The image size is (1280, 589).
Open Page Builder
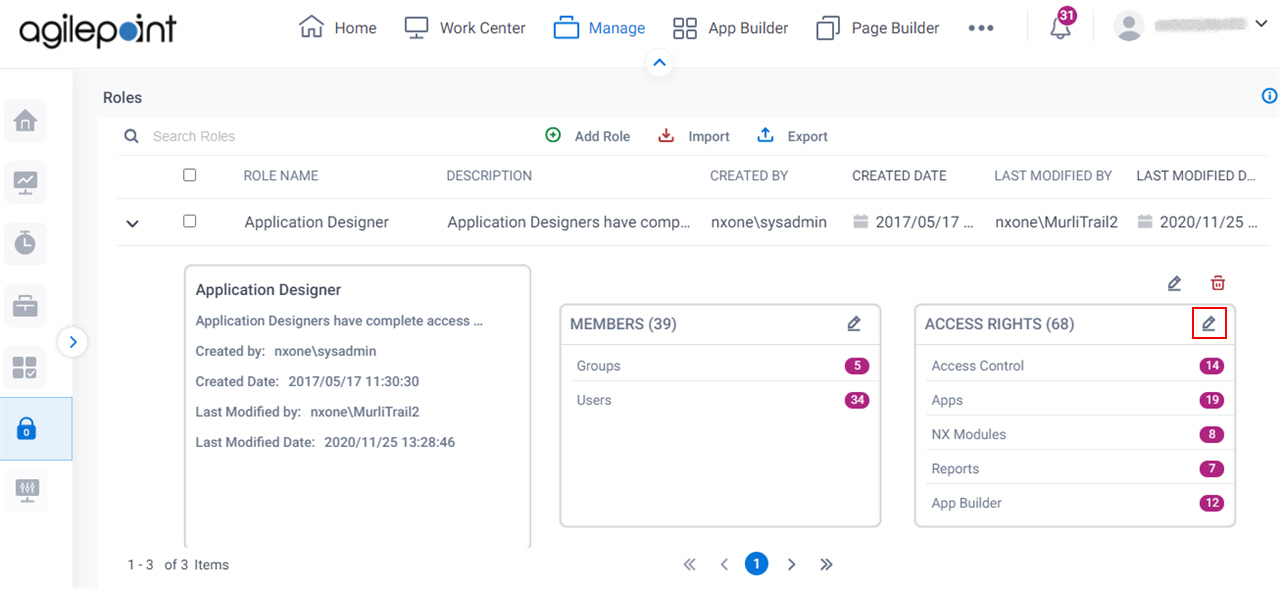pyautogui.click(x=878, y=28)
